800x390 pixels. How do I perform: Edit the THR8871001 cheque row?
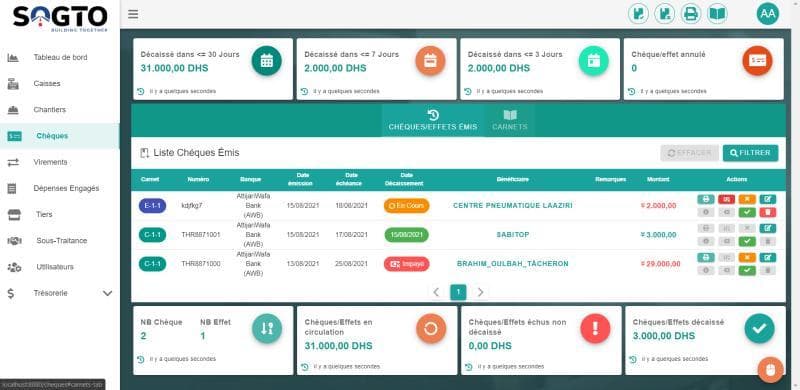(767, 228)
